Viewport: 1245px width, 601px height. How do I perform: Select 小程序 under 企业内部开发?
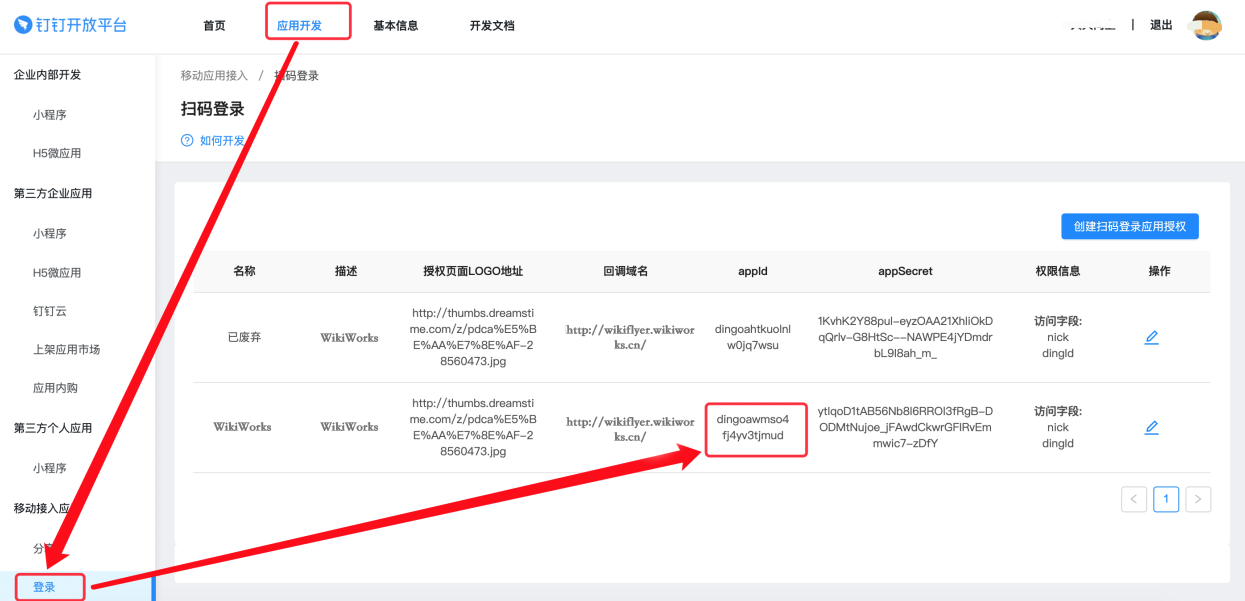pyautogui.click(x=49, y=115)
